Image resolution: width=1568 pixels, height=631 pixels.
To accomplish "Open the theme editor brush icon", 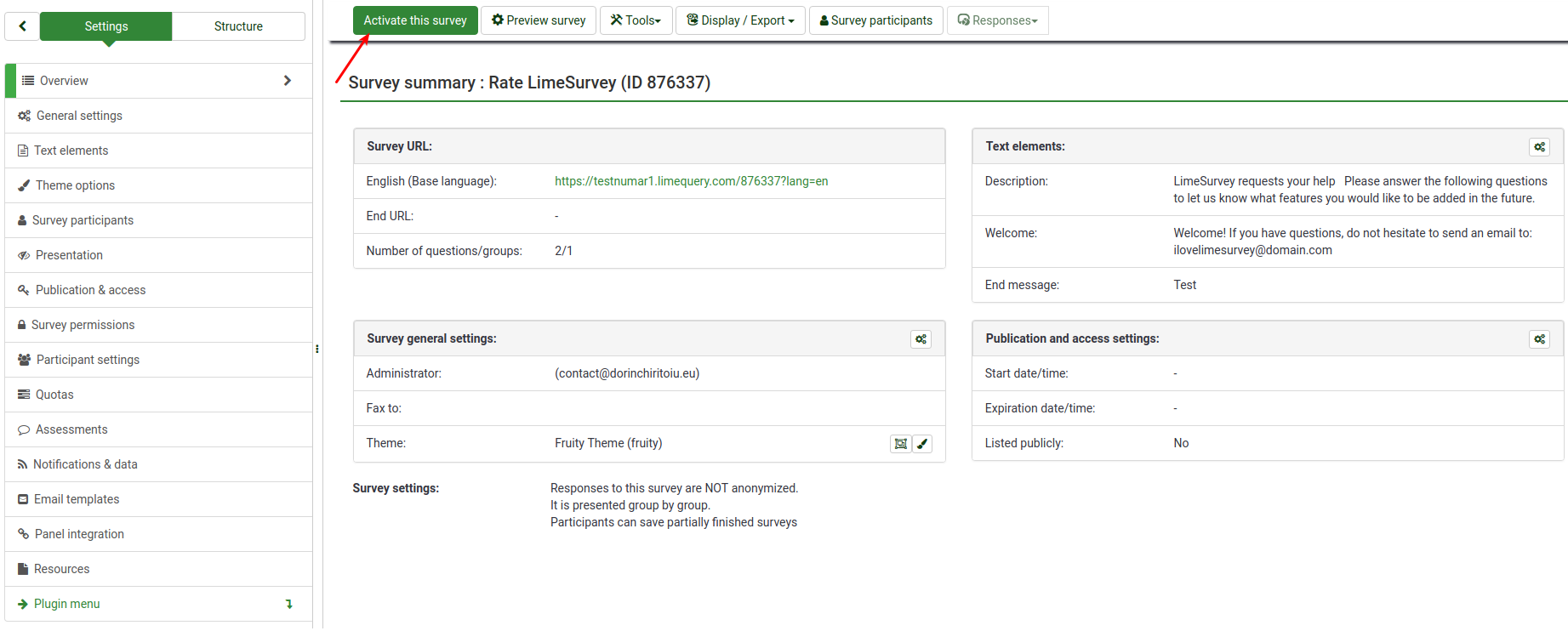I will pyautogui.click(x=922, y=444).
